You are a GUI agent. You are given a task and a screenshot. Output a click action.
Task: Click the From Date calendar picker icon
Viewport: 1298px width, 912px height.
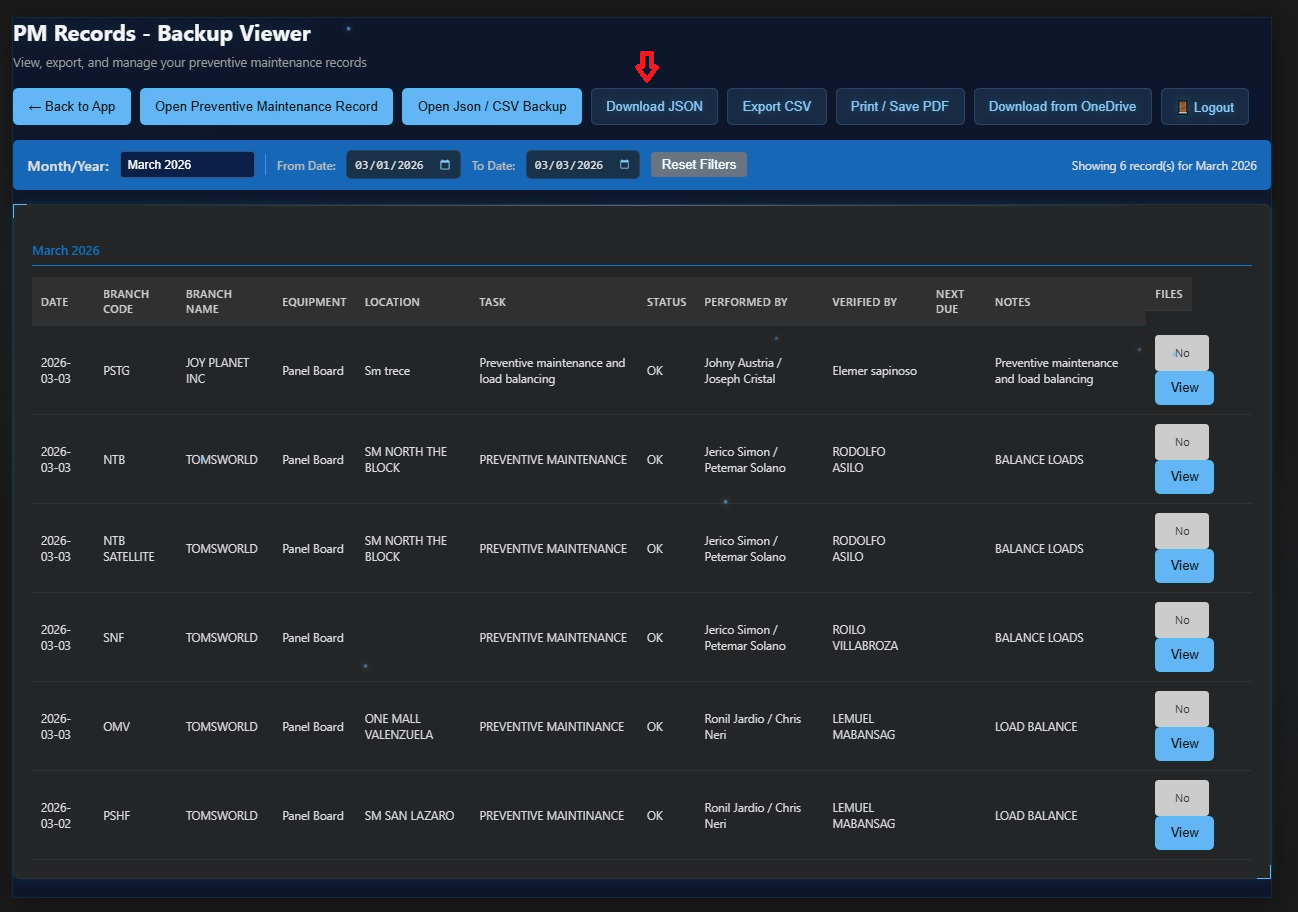pos(445,165)
